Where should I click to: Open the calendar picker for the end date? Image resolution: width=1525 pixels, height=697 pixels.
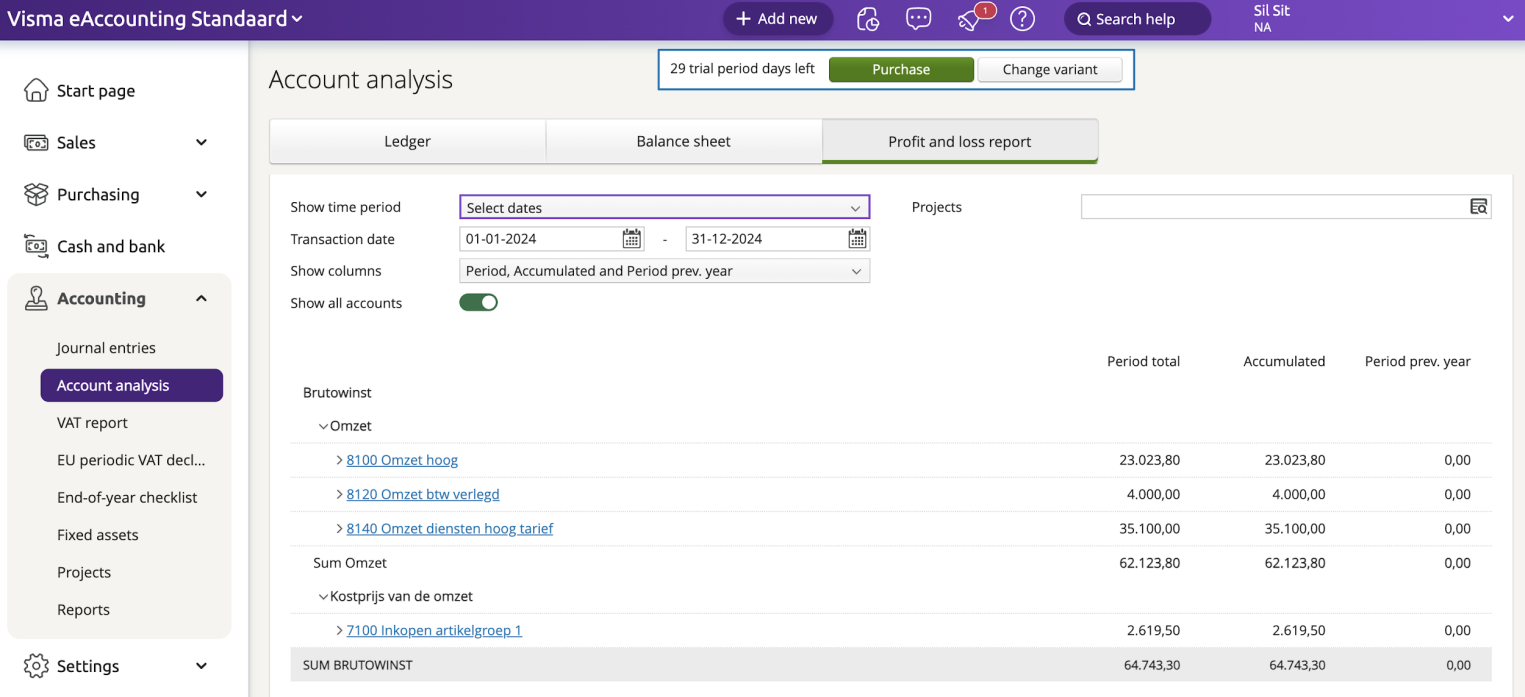pos(857,238)
